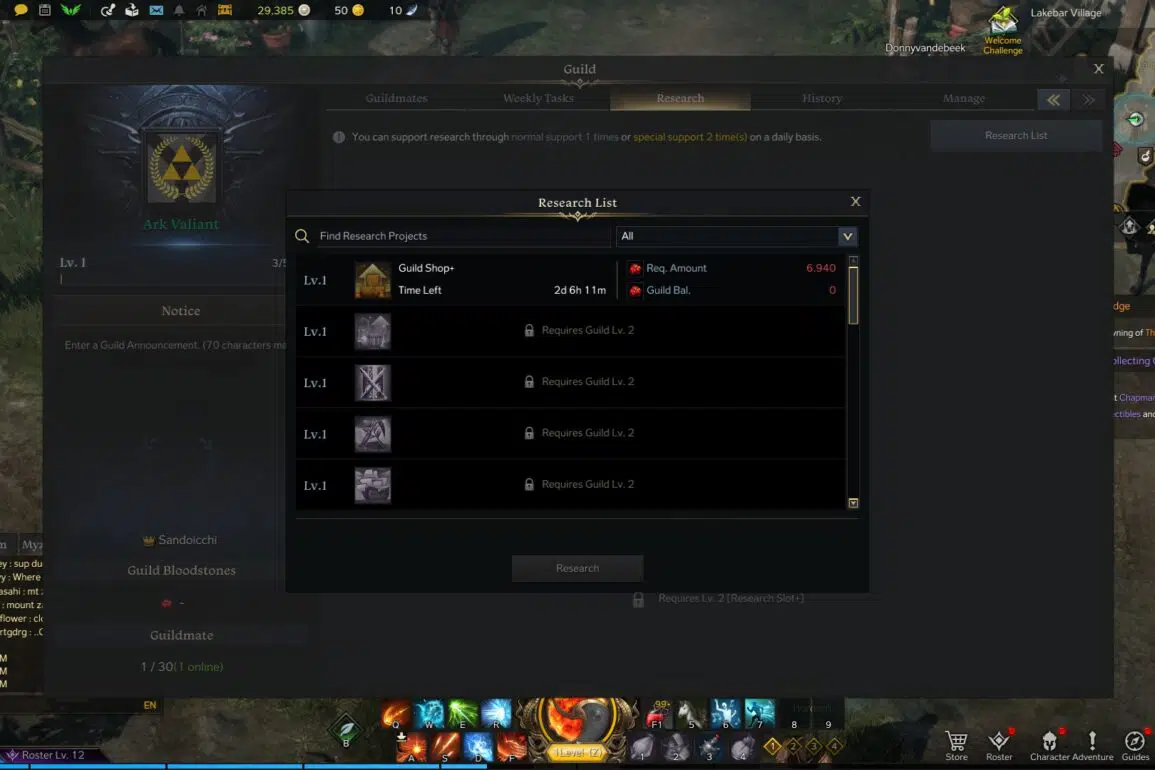Select the Guild Shop+ research icon
The image size is (1155, 770).
point(373,280)
